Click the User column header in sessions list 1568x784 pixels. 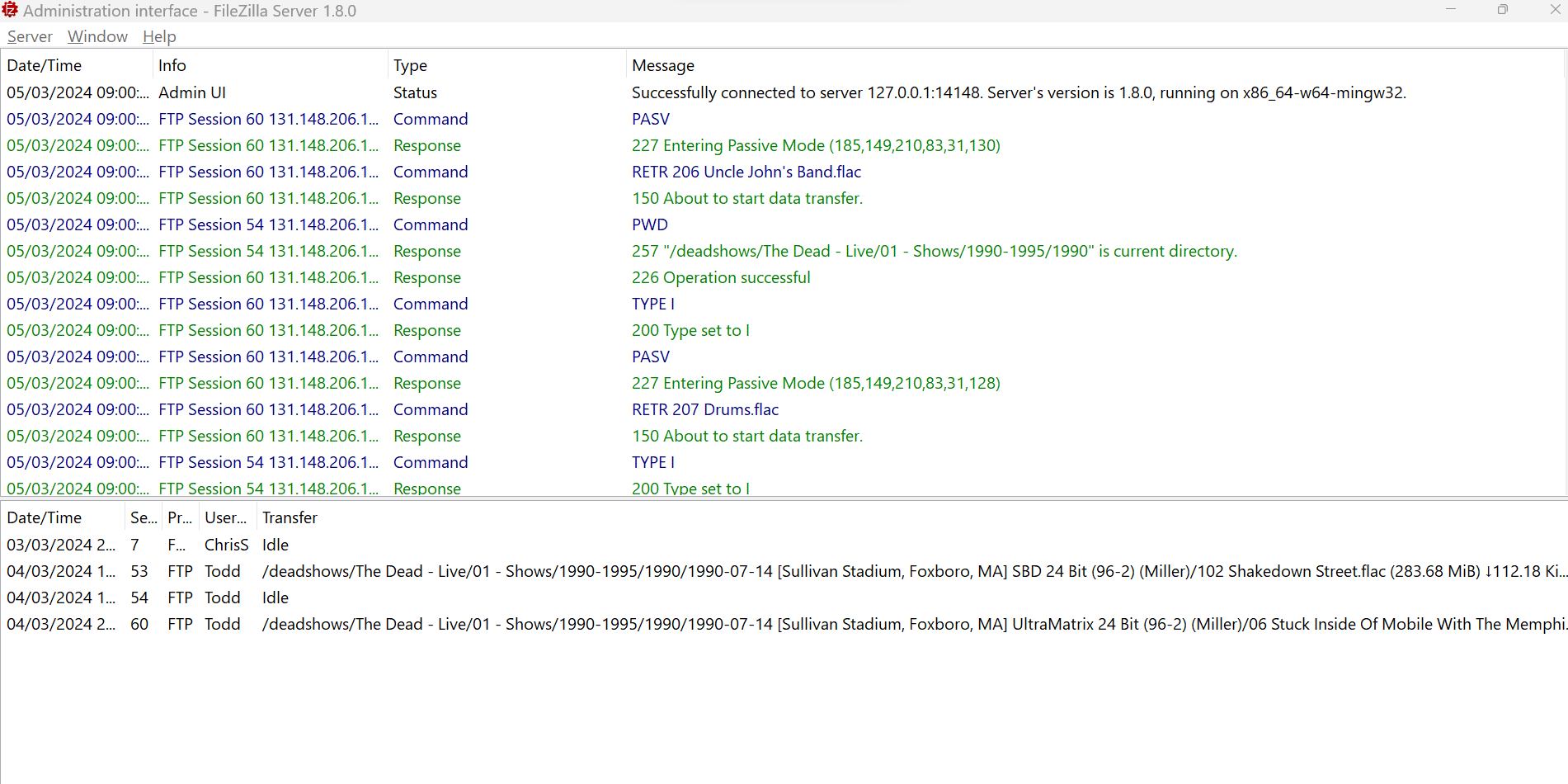pyautogui.click(x=228, y=517)
